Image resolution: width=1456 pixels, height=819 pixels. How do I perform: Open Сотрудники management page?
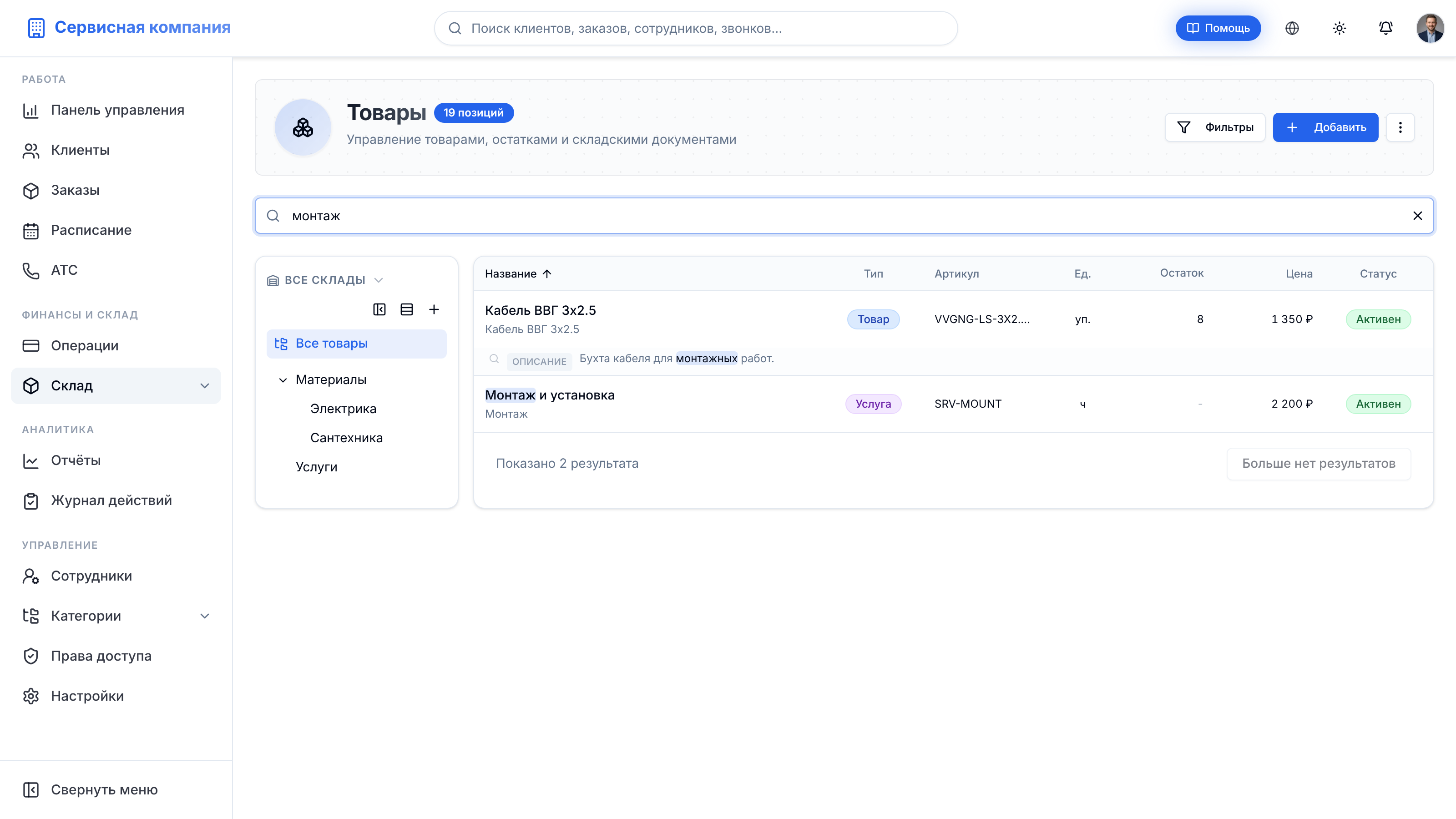[116, 576]
